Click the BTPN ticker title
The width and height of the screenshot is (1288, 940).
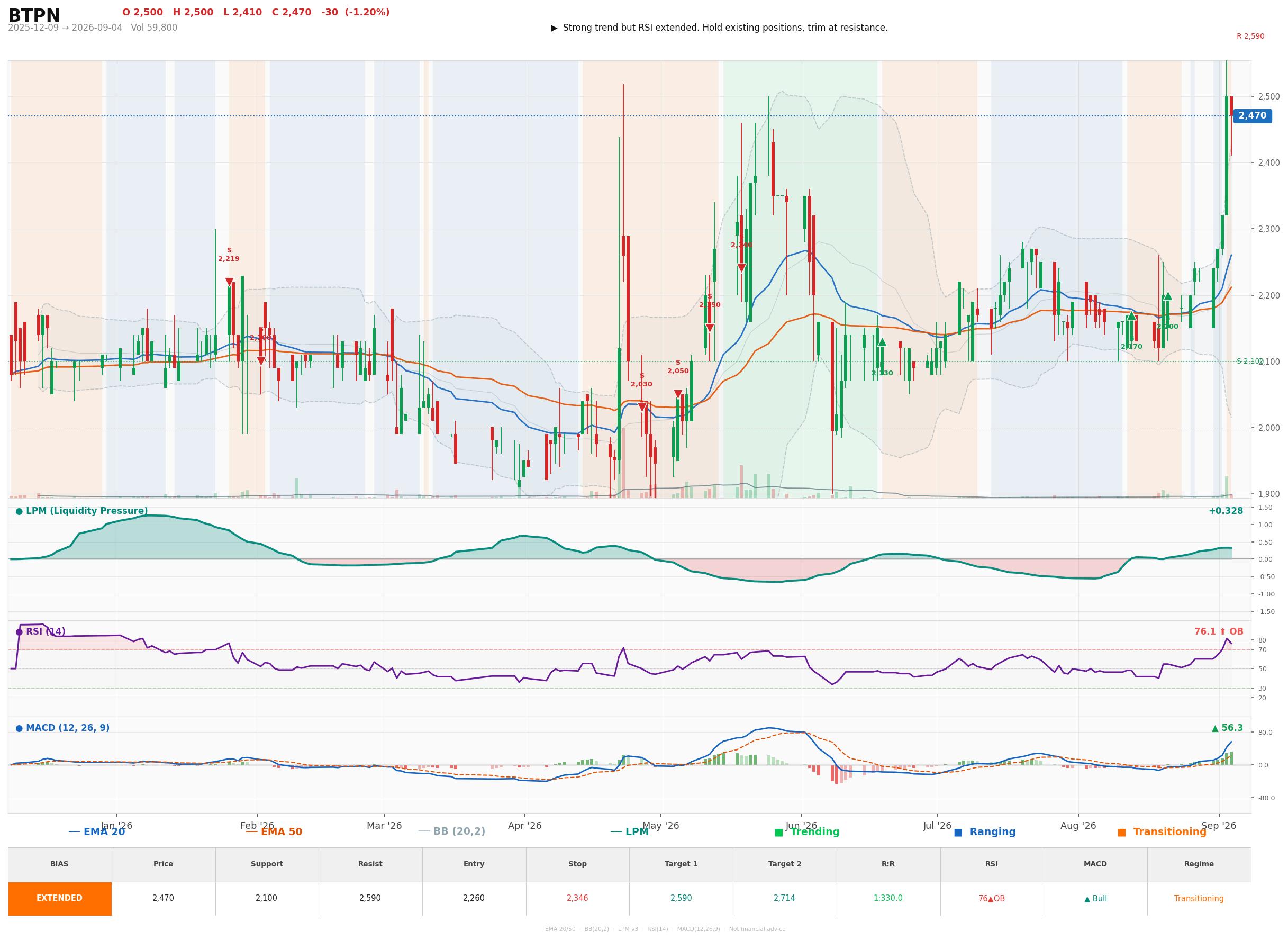[34, 15]
